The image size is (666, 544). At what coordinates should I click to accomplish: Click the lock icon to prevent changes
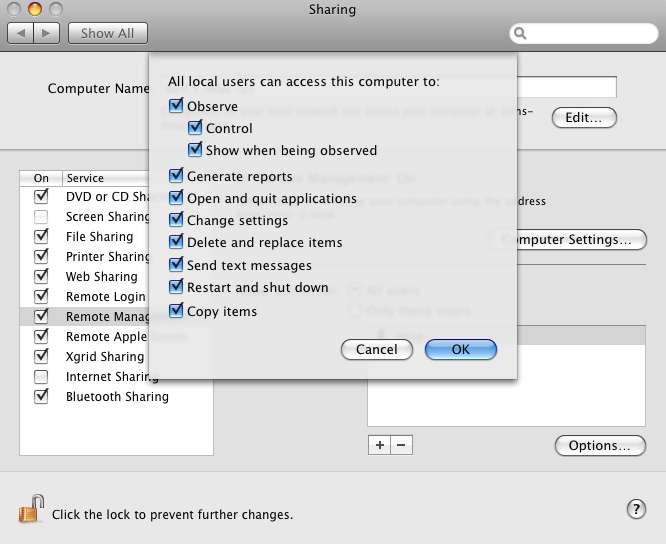coord(31,509)
